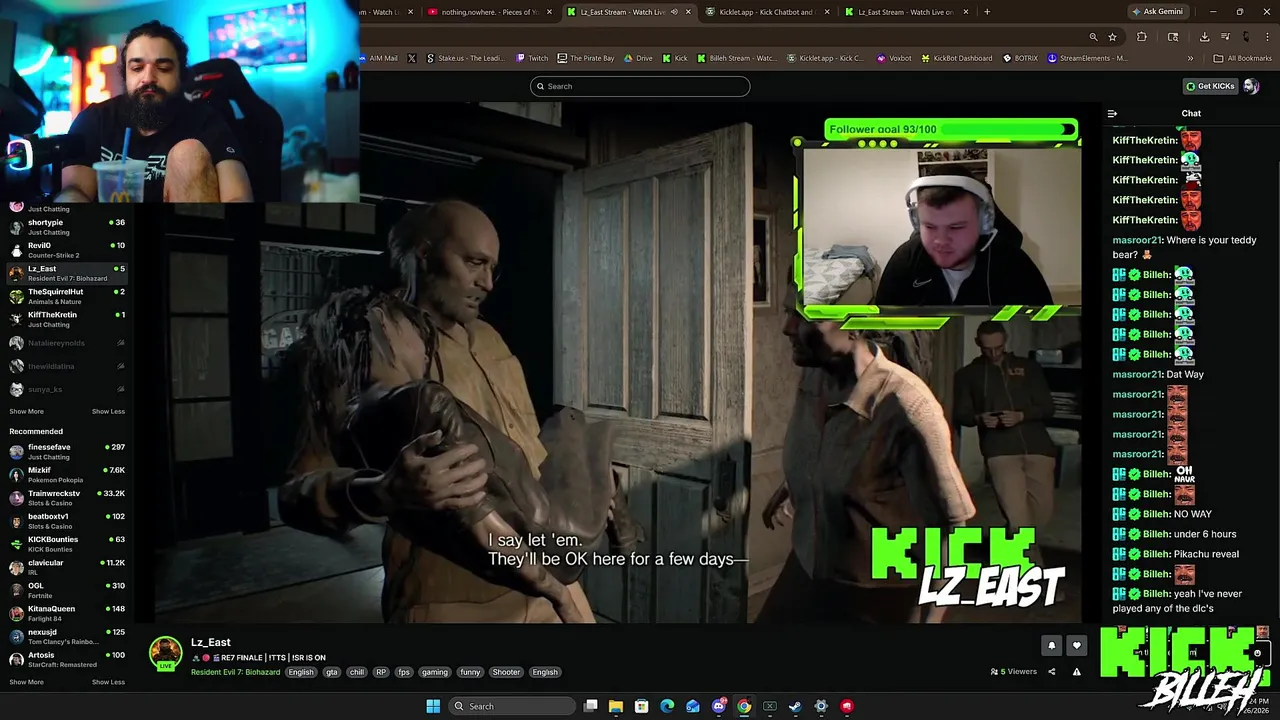Open the Voxbot bookmark
This screenshot has height=720, width=1280.
click(x=894, y=58)
